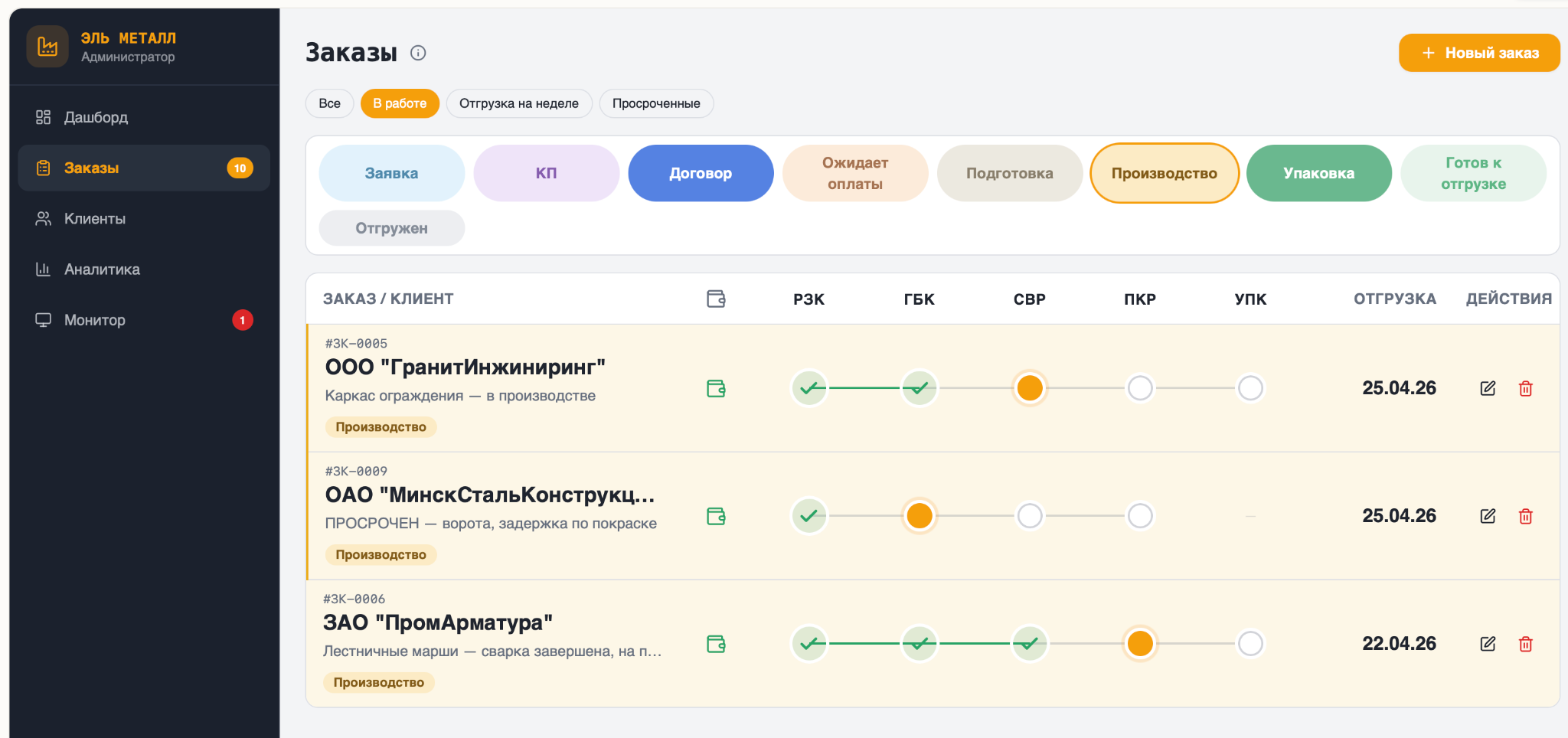Delete order #ЗК-0005 ГранитИнжиниринг
Screen dimensions: 1568x738
[1526, 388]
